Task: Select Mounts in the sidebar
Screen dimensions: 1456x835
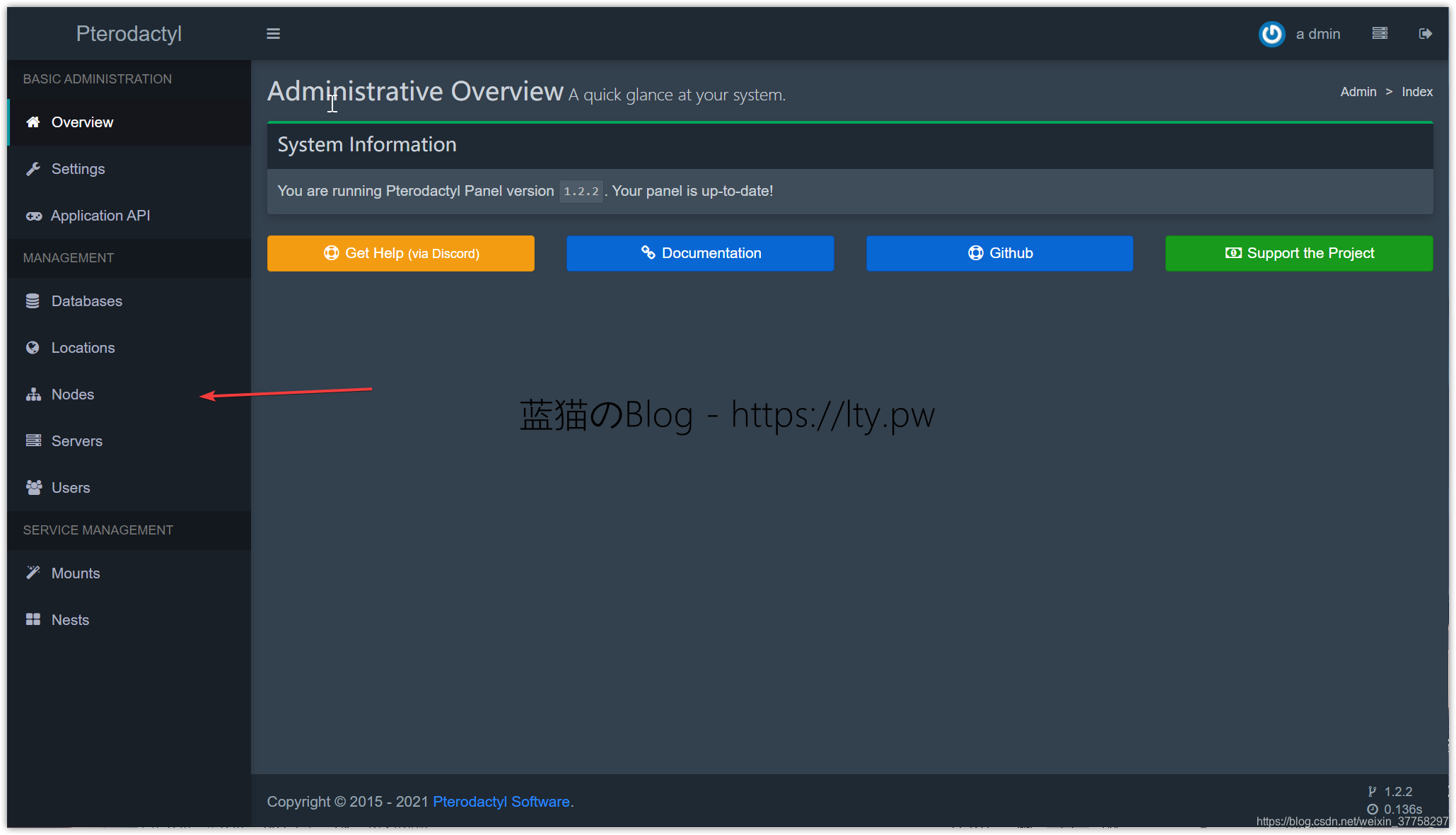Action: 75,573
